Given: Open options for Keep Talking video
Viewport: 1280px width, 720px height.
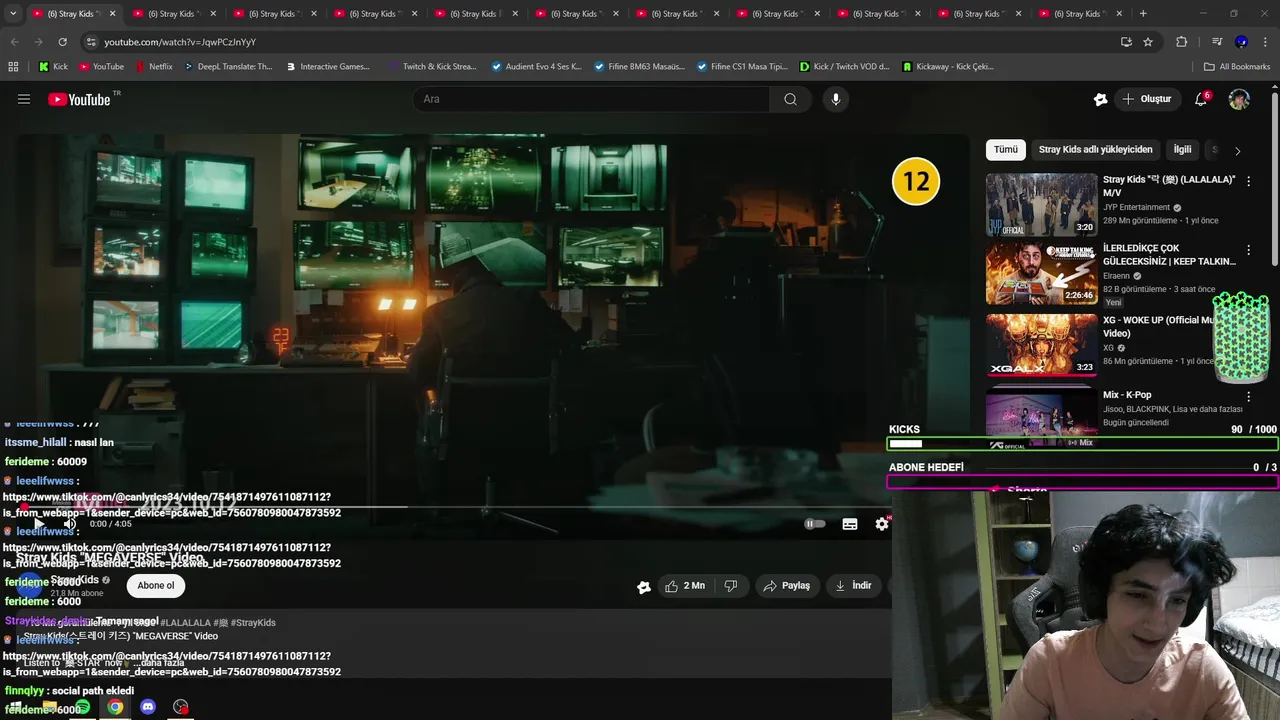Looking at the screenshot, I should coord(1248,250).
